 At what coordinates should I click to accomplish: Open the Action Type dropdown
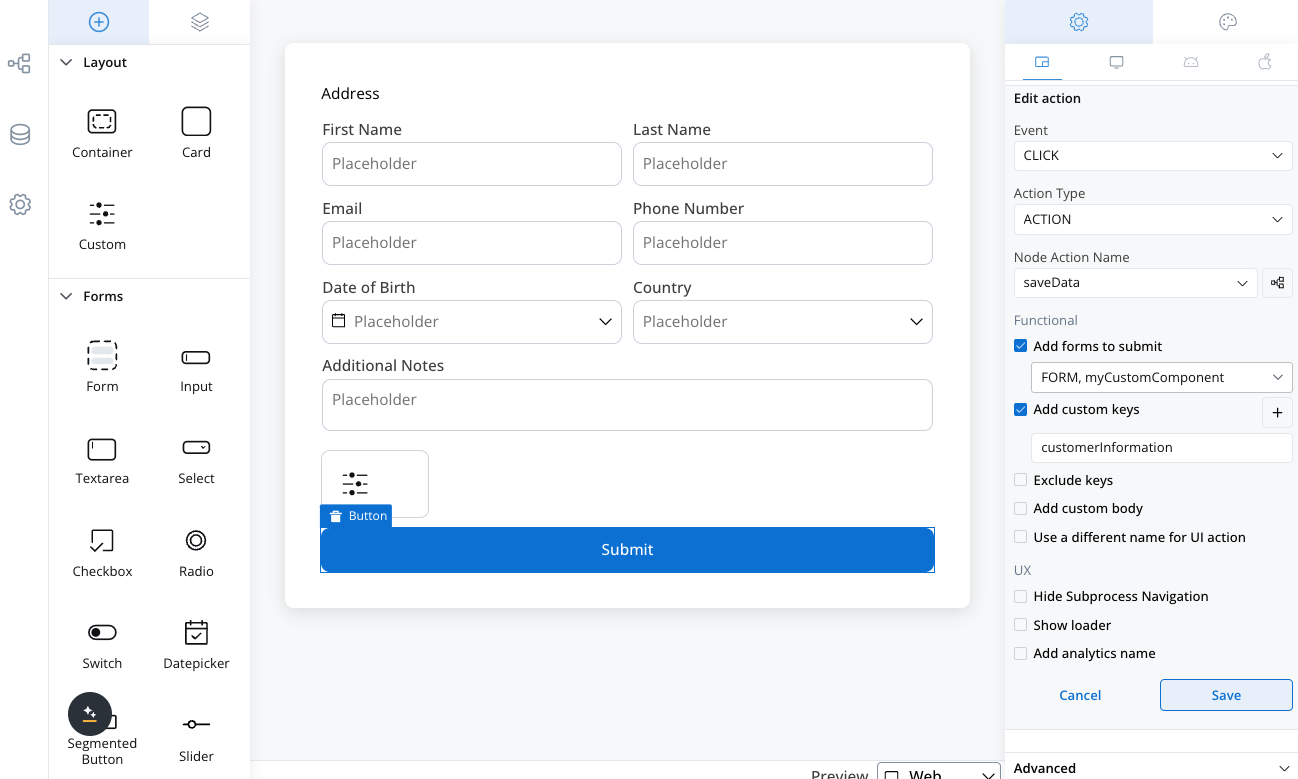tap(1153, 220)
